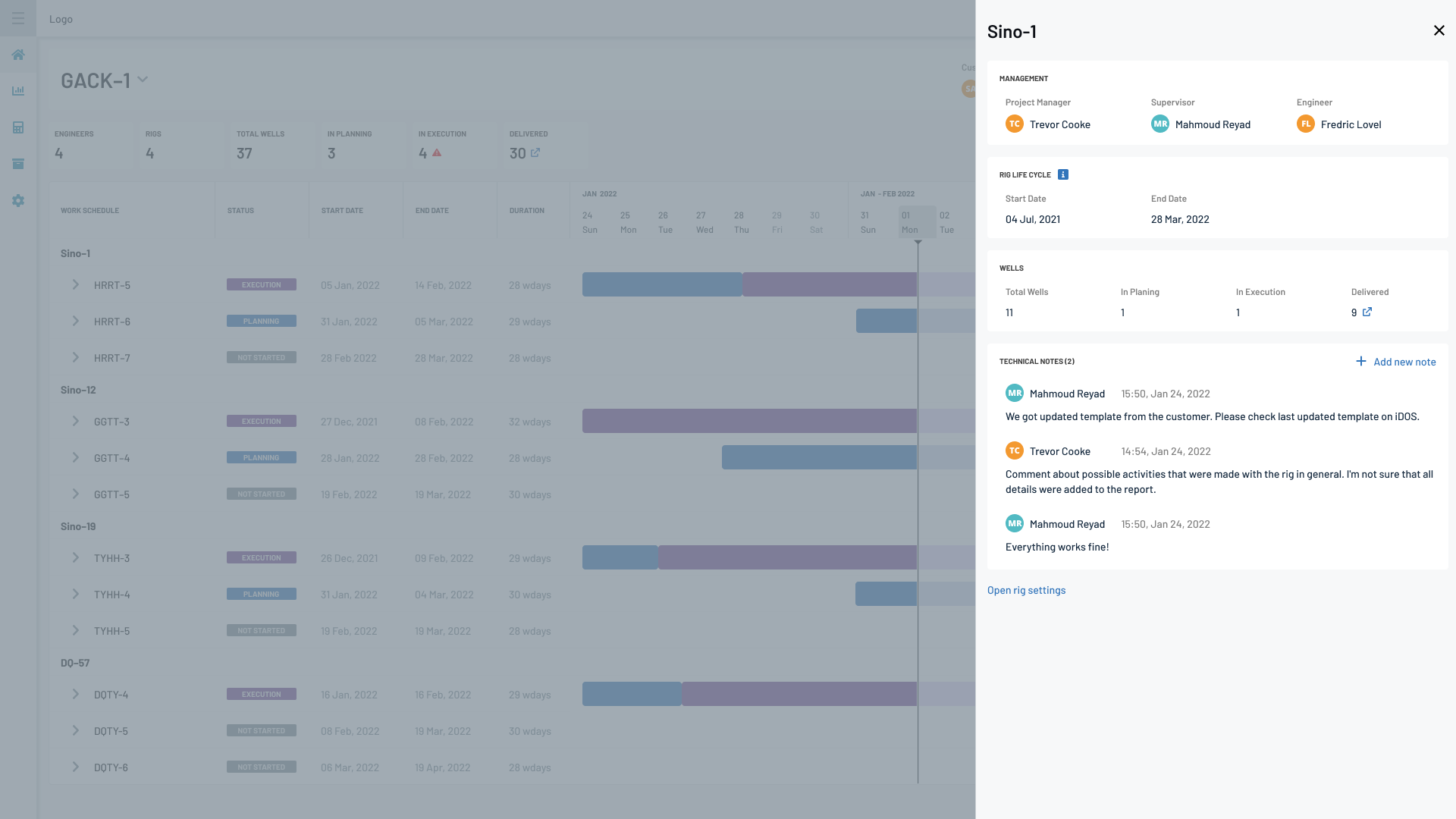
Task: Click MR avatar on 'Everything works fine!' note
Action: pyautogui.click(x=1015, y=523)
